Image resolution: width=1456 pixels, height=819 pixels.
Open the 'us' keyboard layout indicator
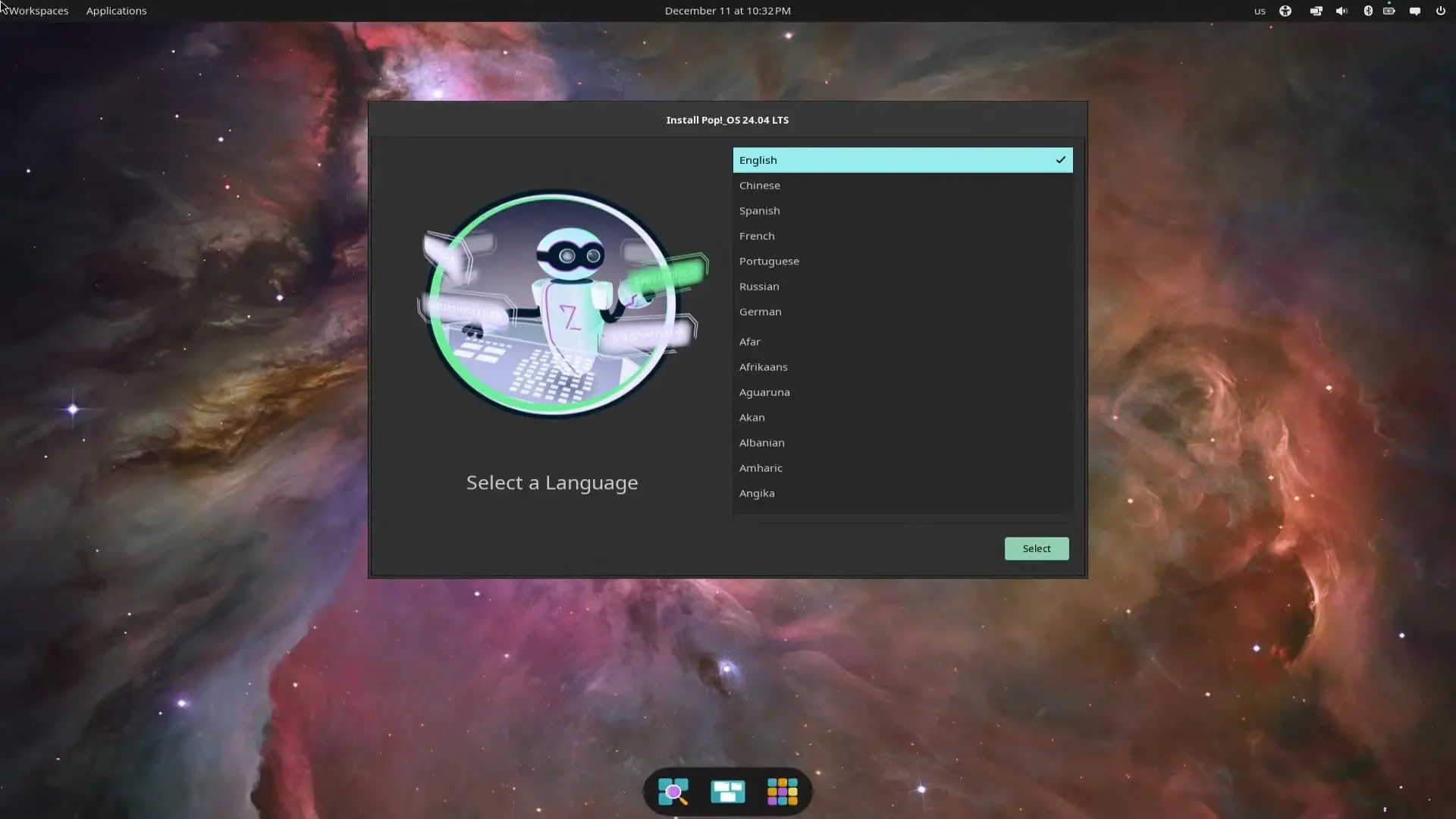click(1260, 11)
